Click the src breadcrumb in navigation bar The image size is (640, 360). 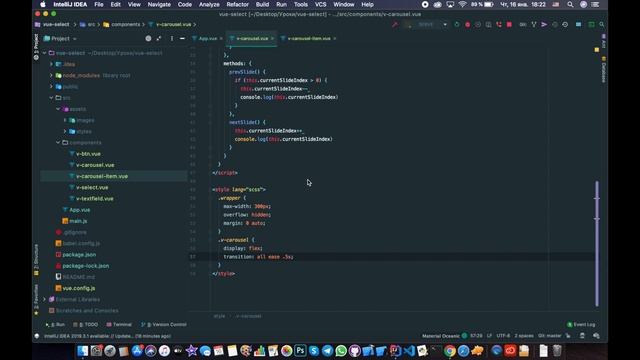88,24
